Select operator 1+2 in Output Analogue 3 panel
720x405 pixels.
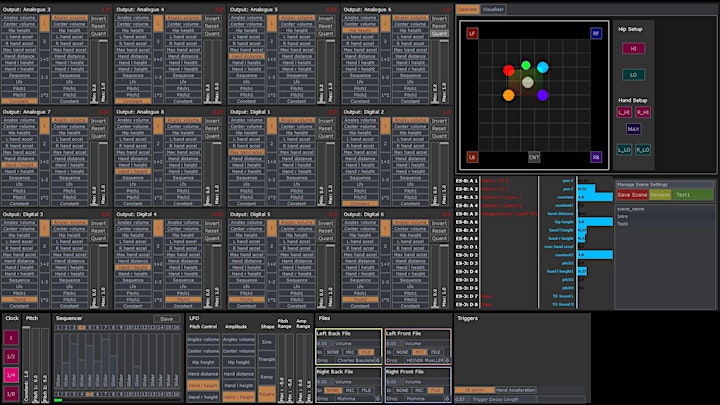point(44,59)
